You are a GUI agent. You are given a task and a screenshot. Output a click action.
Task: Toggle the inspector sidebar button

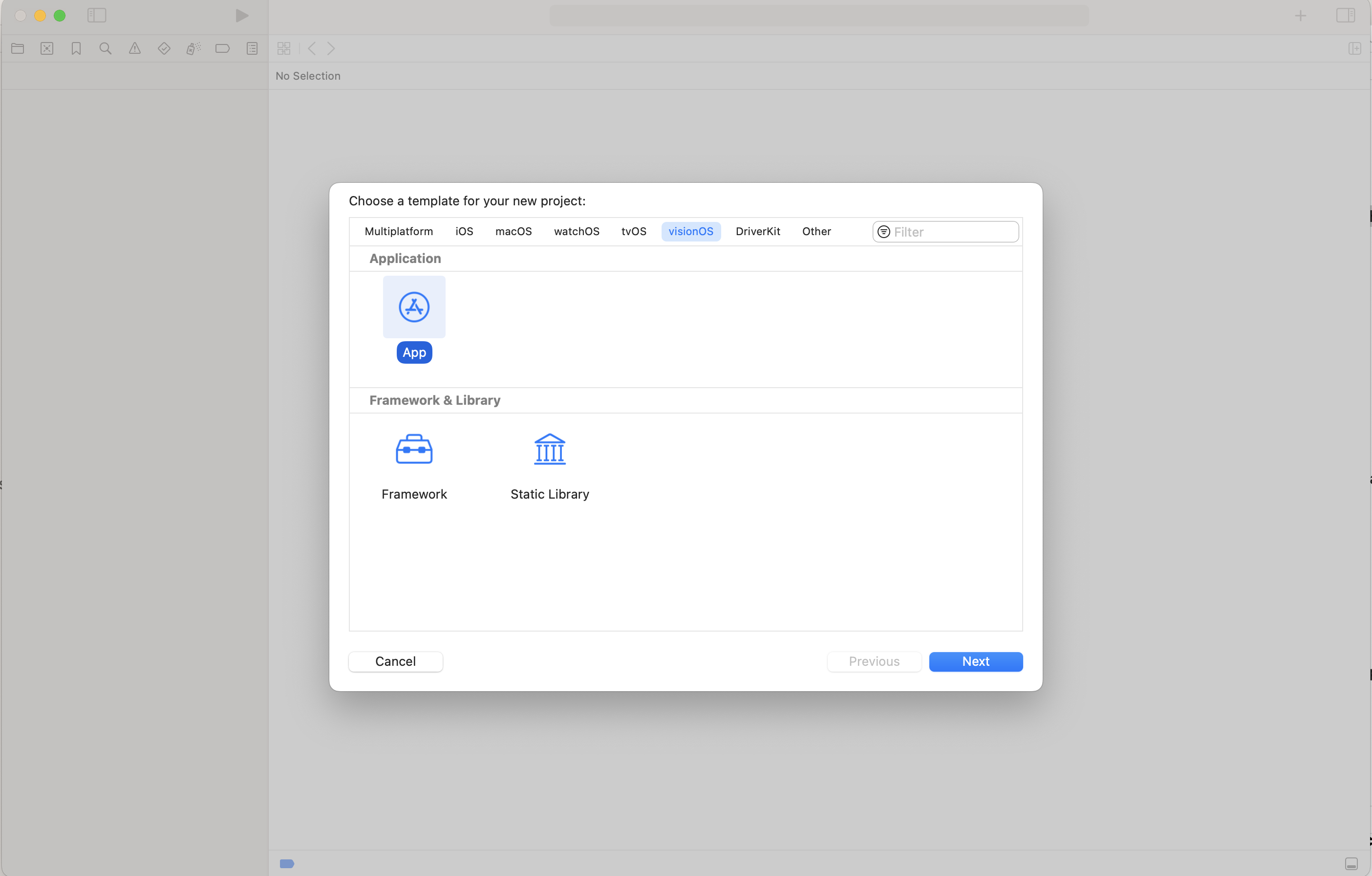[1346, 15]
